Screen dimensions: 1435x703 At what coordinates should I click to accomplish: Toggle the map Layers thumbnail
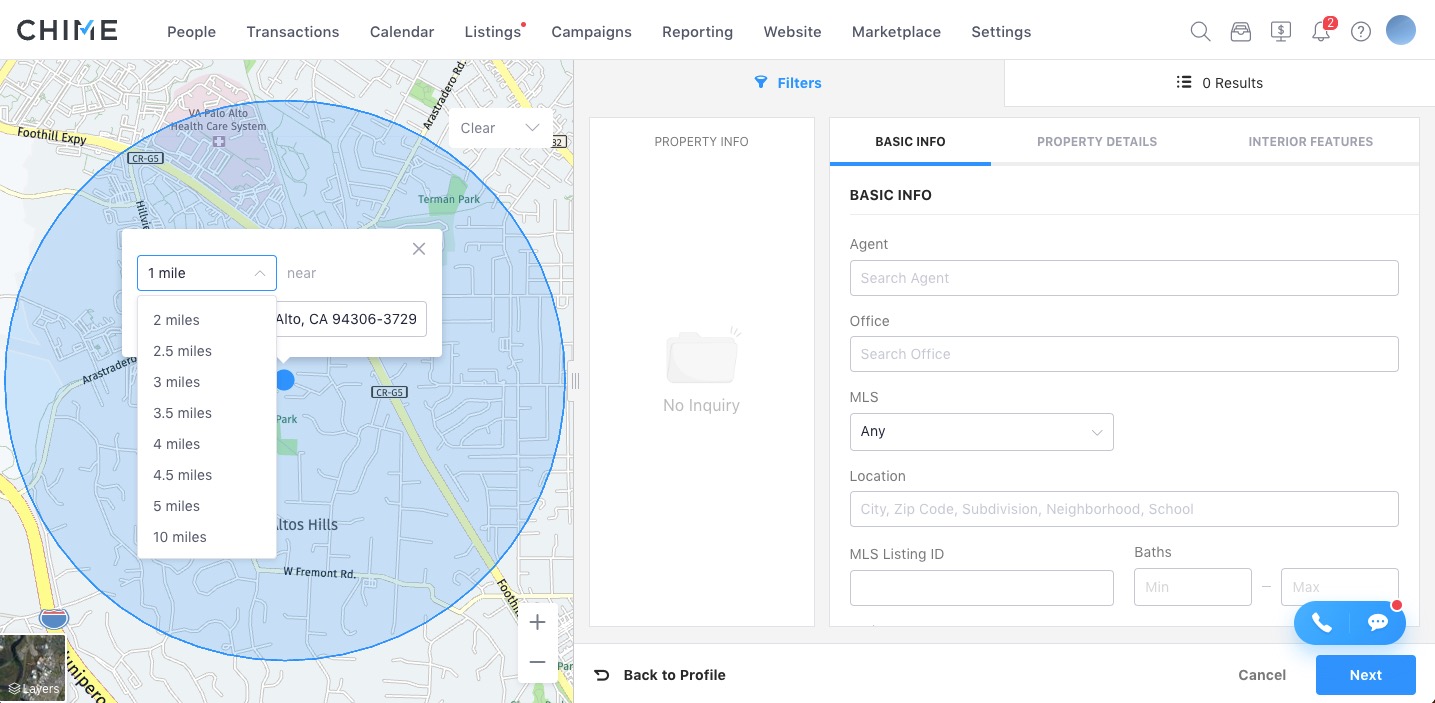point(33,667)
